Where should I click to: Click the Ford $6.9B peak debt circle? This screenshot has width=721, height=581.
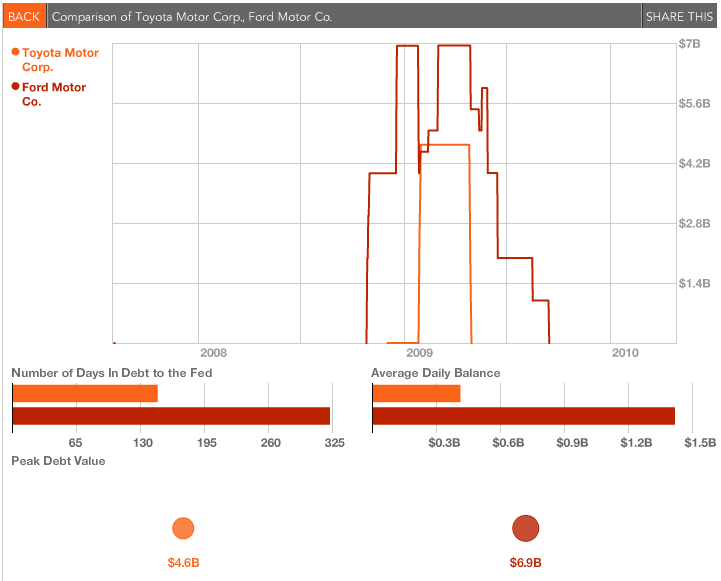pos(526,528)
